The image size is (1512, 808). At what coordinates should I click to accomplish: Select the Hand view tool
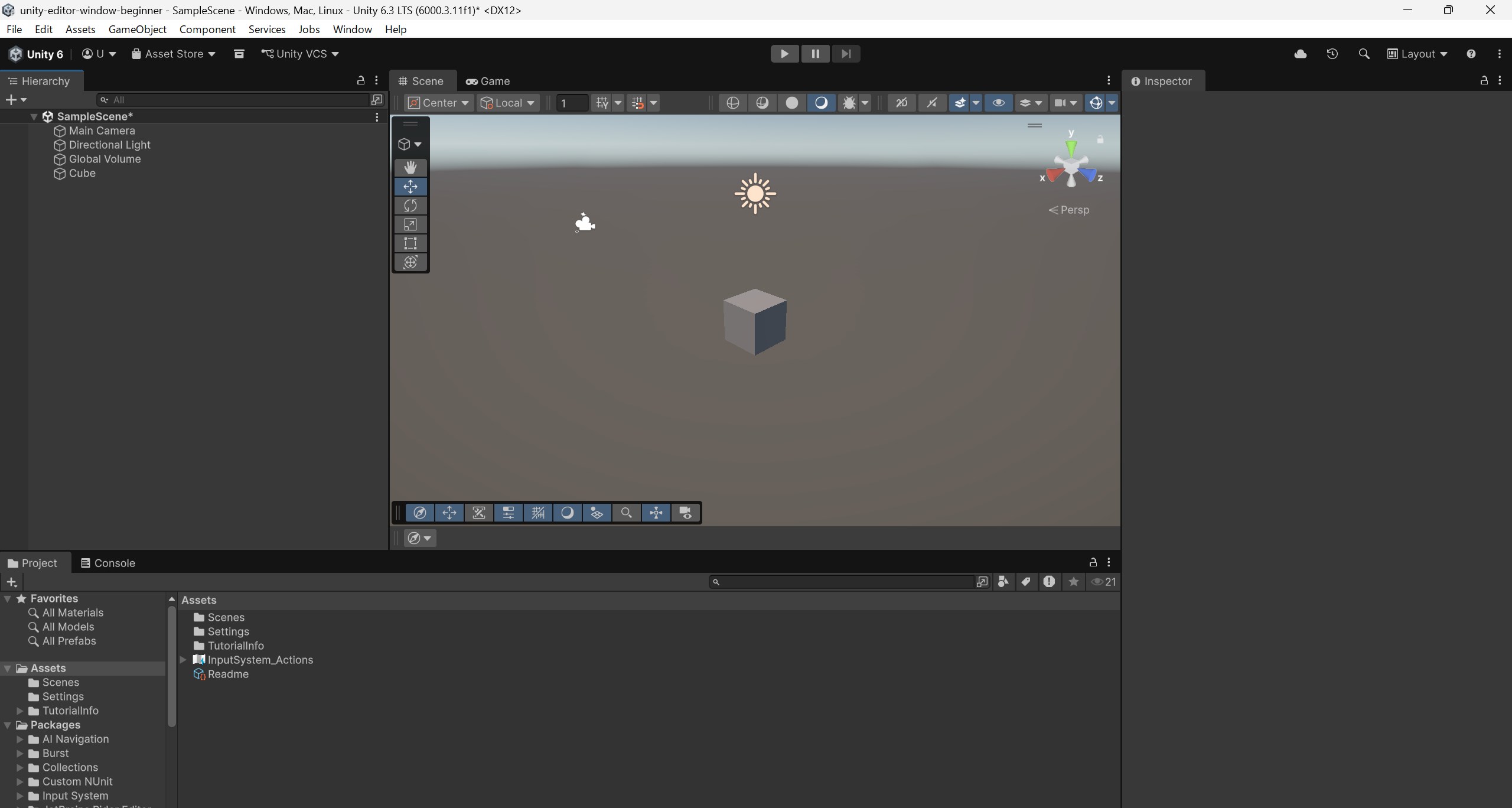pyautogui.click(x=410, y=167)
